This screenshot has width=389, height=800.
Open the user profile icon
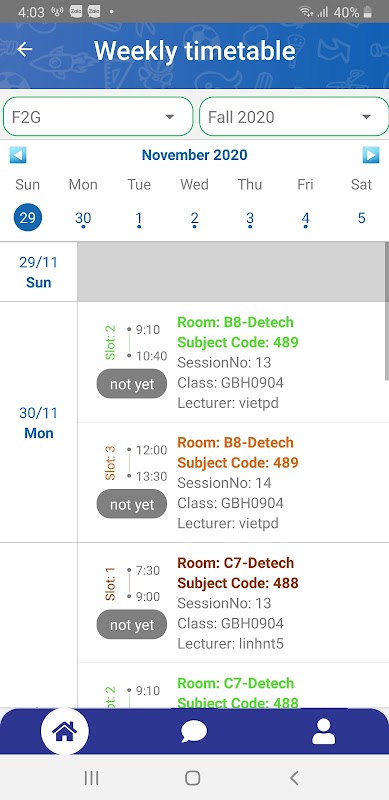(x=324, y=732)
